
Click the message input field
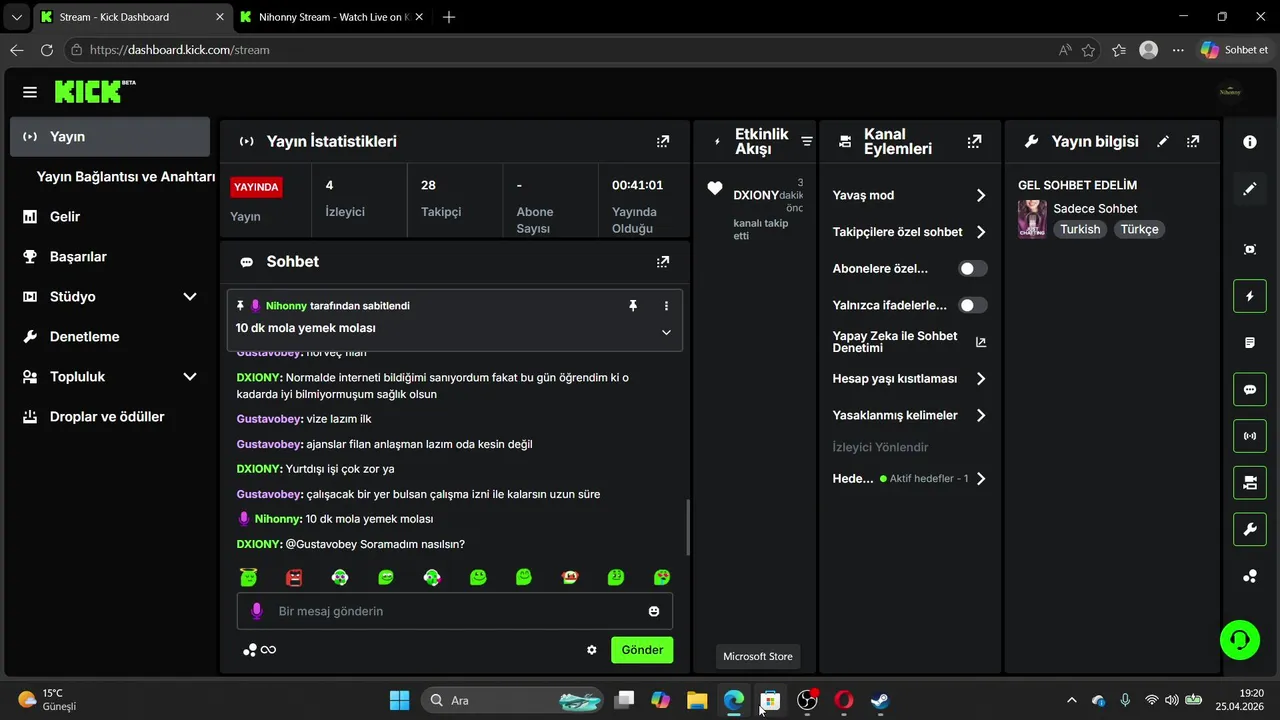[455, 611]
